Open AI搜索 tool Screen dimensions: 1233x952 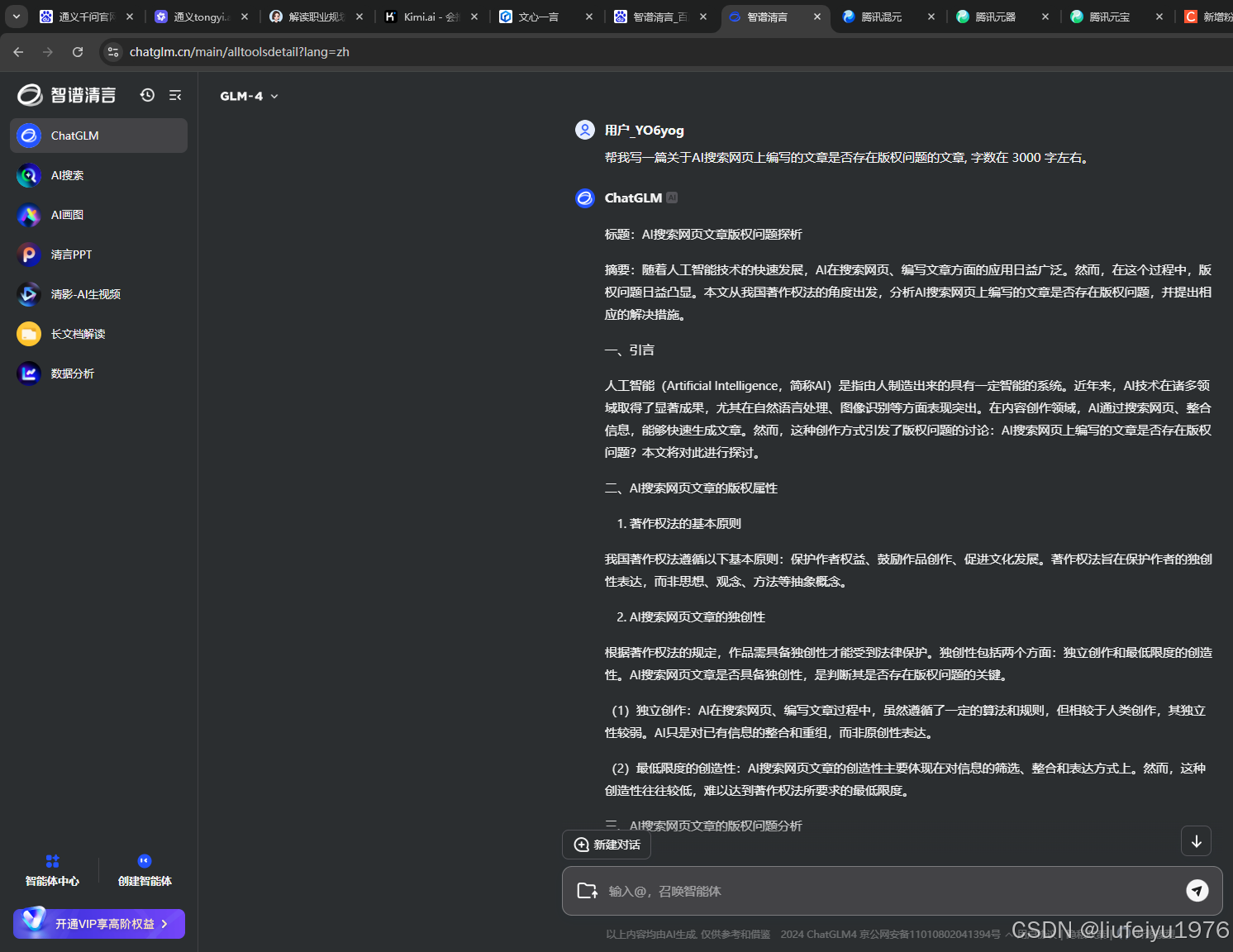tap(98, 175)
